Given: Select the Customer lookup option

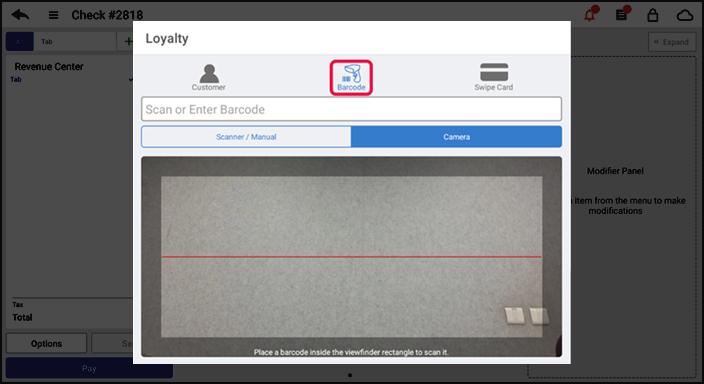Looking at the screenshot, I should pyautogui.click(x=209, y=77).
